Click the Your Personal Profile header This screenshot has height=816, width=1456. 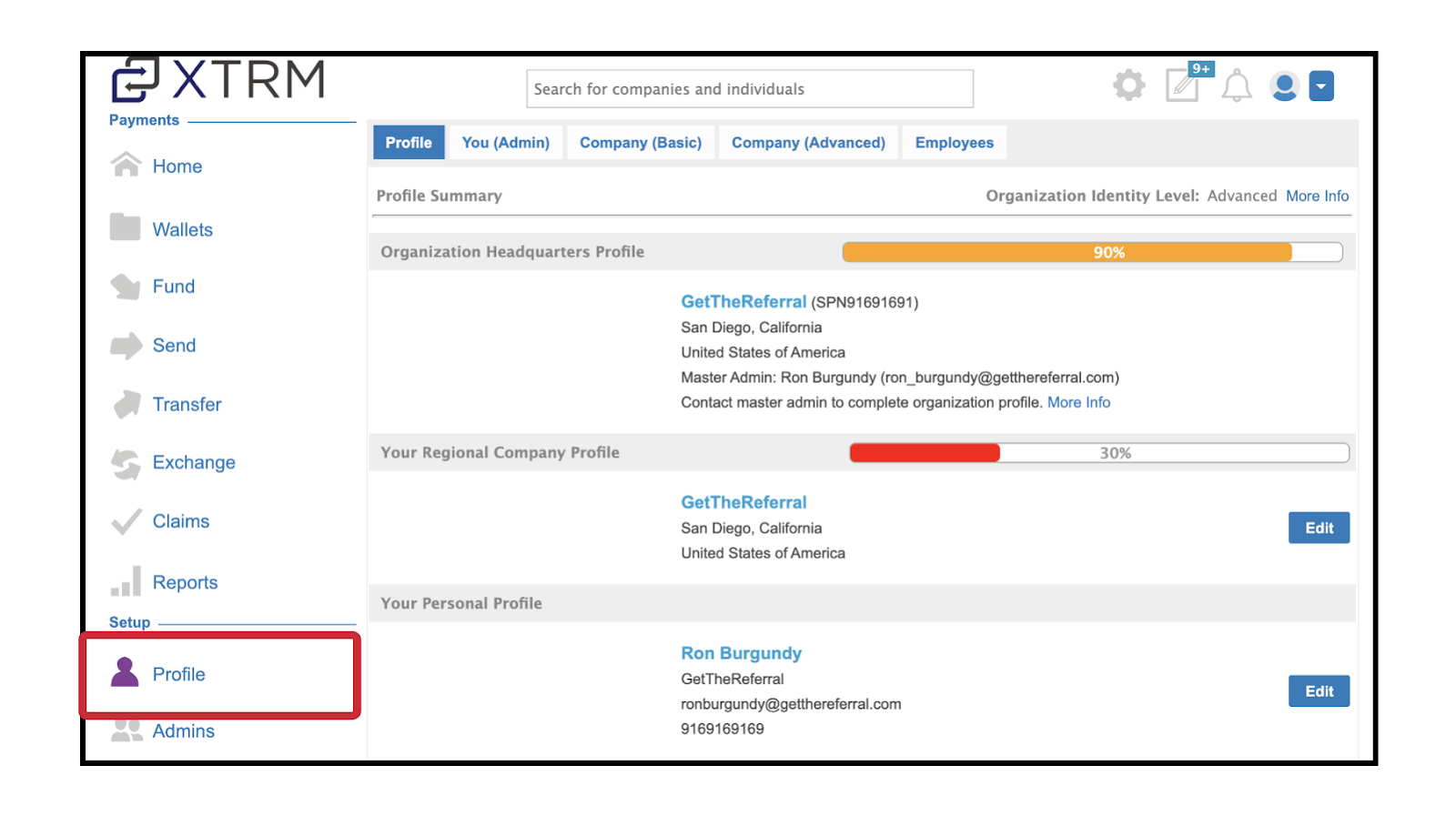pos(461,603)
